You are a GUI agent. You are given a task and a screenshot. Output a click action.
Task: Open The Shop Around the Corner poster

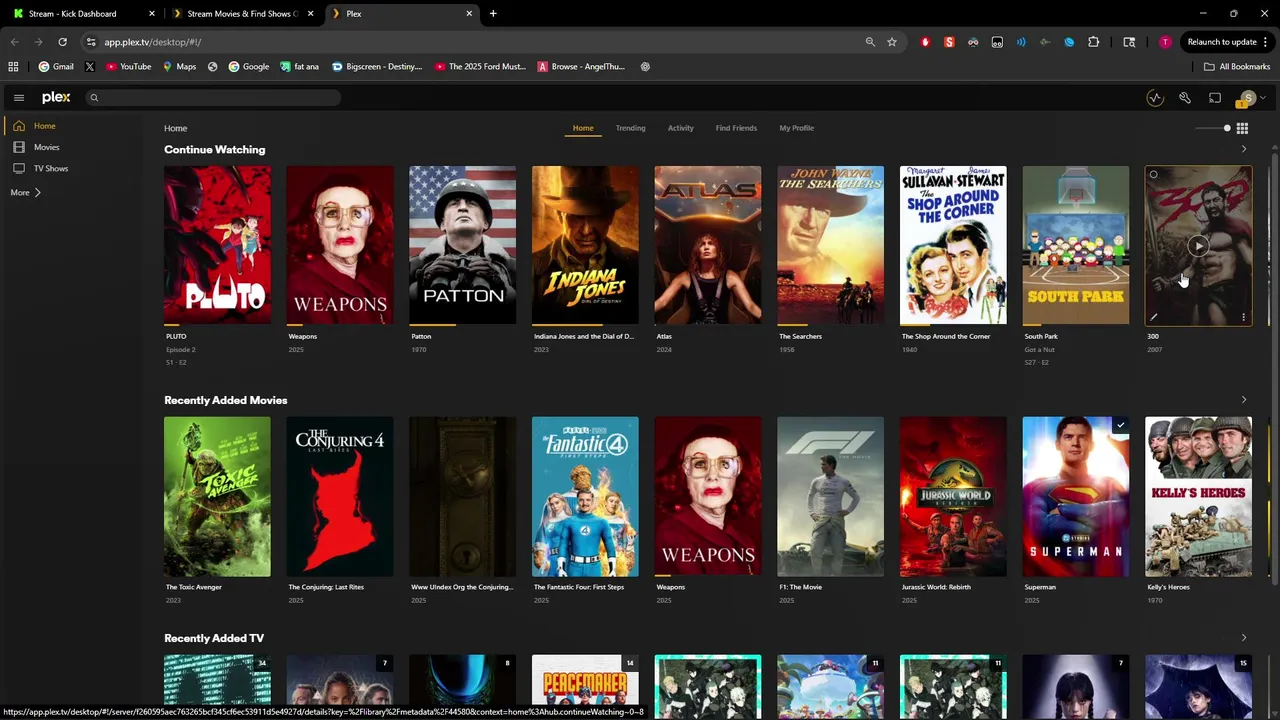[953, 245]
